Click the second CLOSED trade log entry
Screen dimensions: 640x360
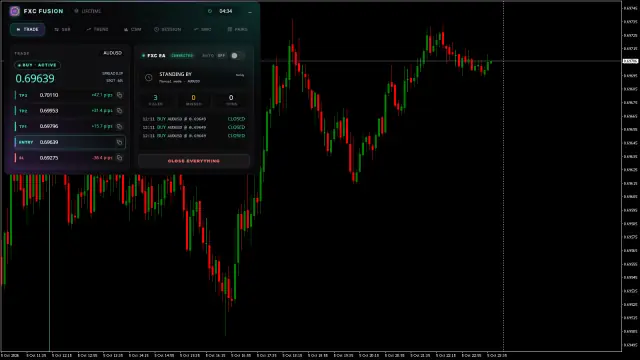pos(194,127)
